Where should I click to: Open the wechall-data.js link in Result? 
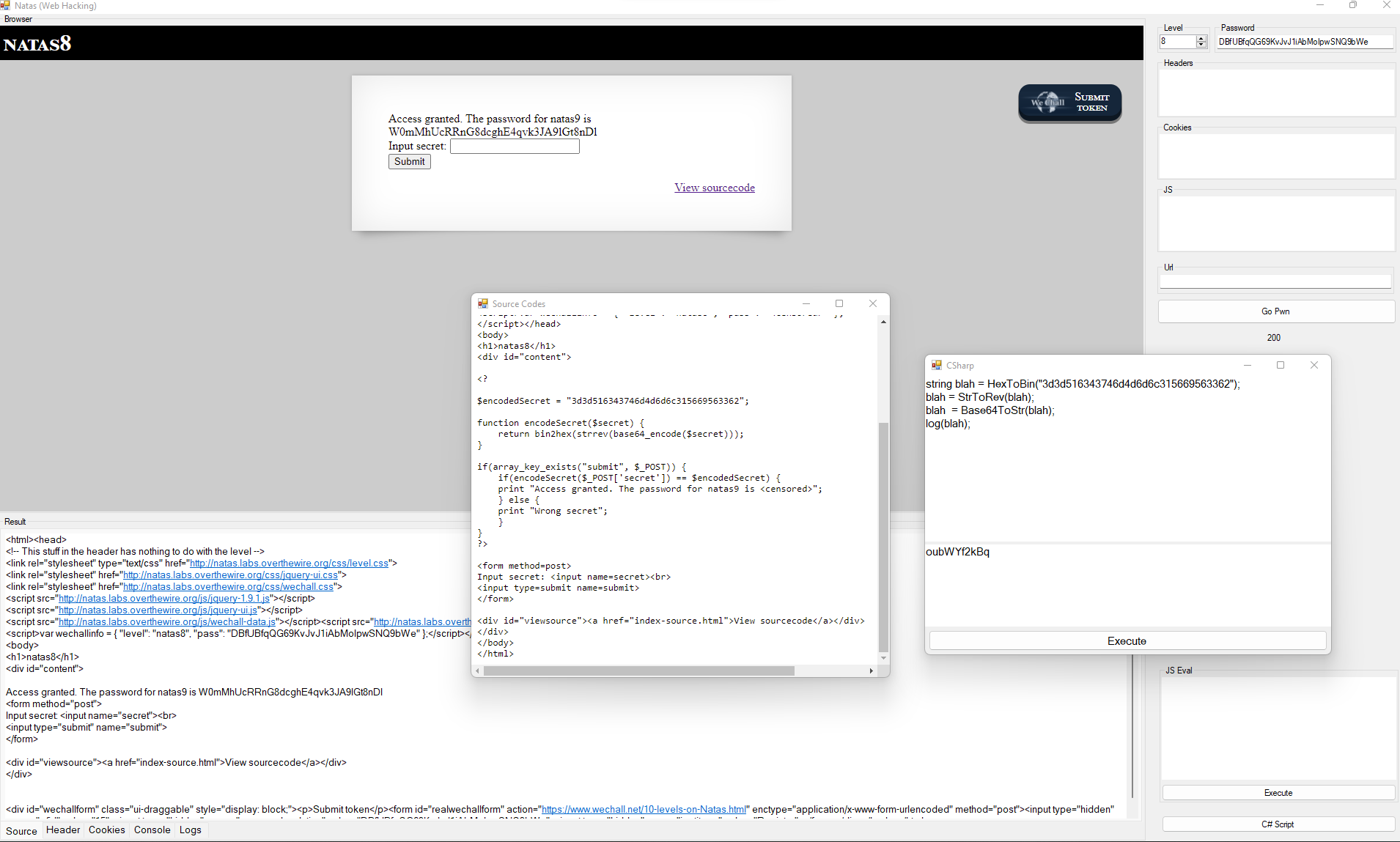click(167, 621)
